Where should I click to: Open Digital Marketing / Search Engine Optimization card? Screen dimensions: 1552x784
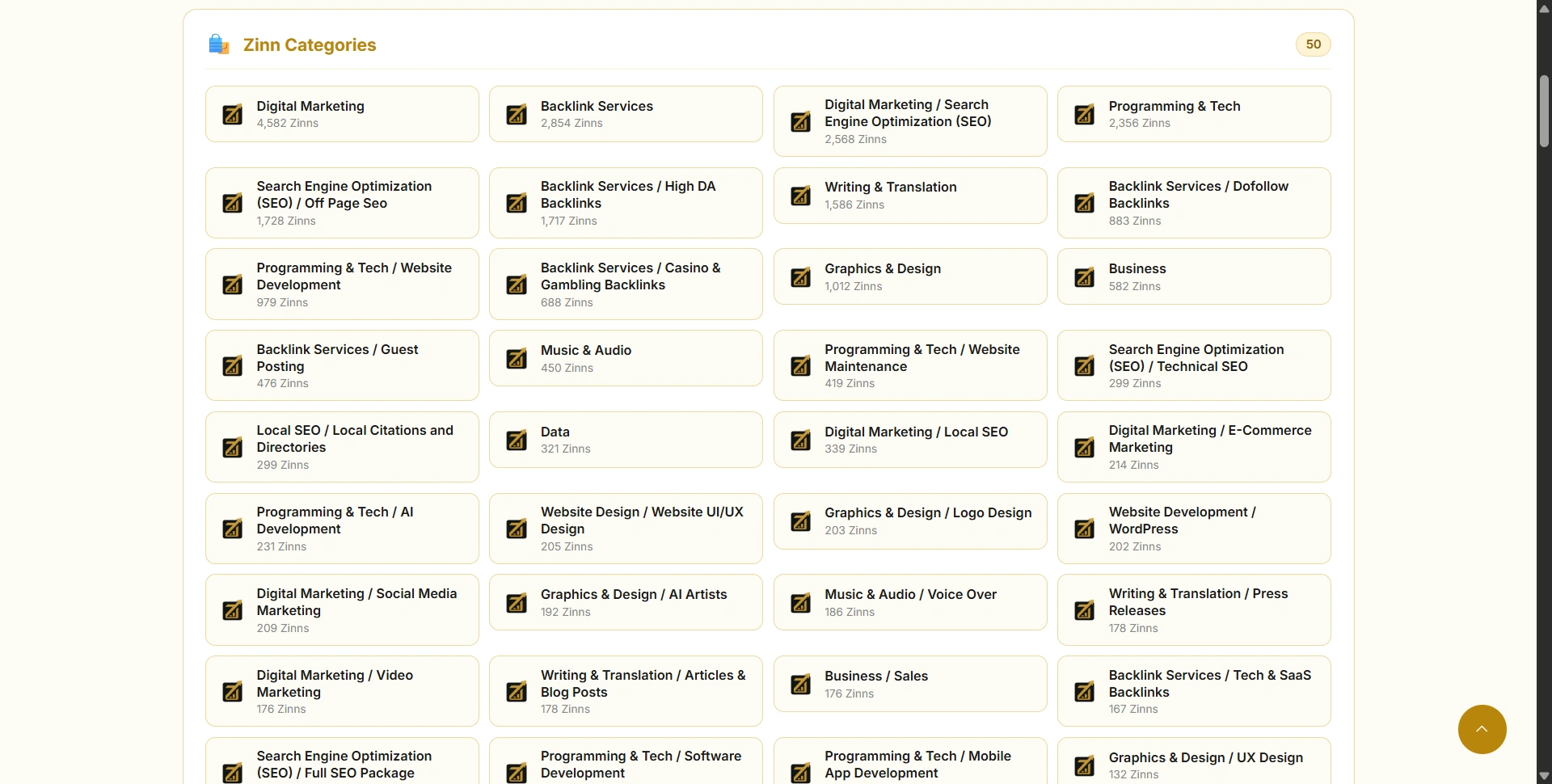[x=910, y=121]
